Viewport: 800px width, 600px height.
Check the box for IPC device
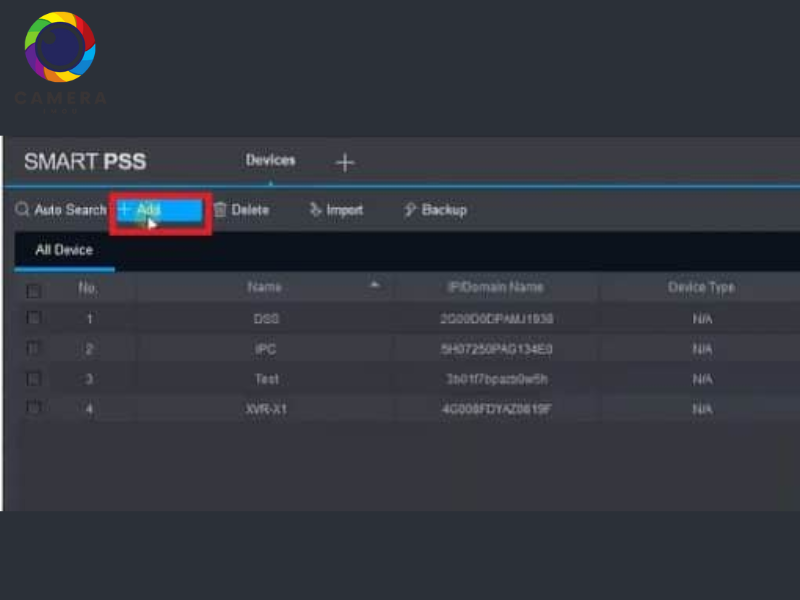point(34,348)
